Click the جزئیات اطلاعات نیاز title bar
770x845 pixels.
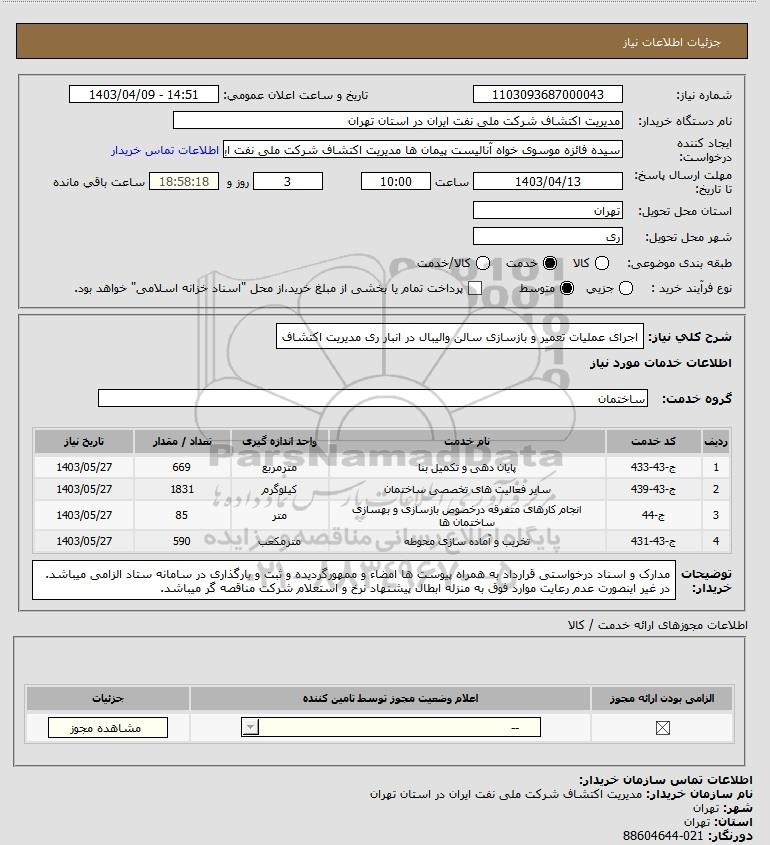coord(382,41)
